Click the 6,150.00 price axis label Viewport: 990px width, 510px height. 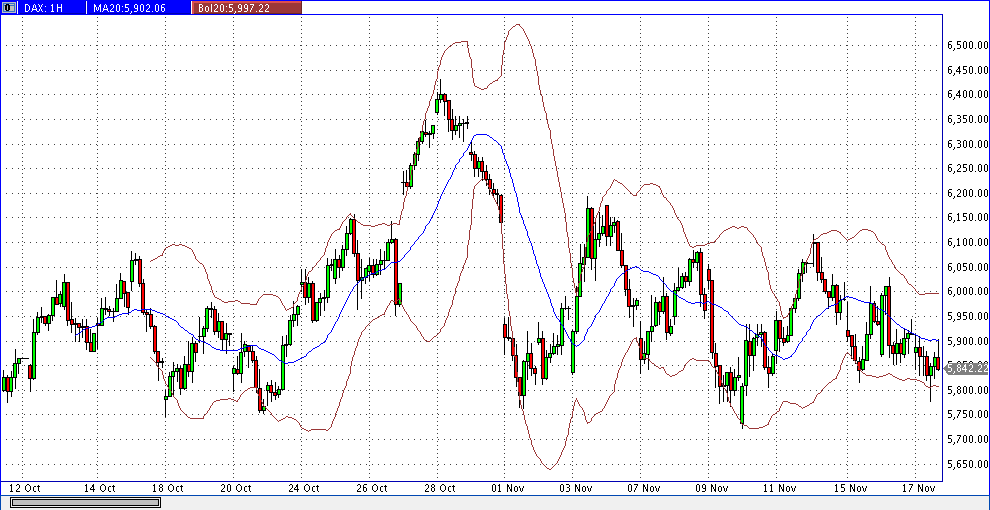[967, 218]
